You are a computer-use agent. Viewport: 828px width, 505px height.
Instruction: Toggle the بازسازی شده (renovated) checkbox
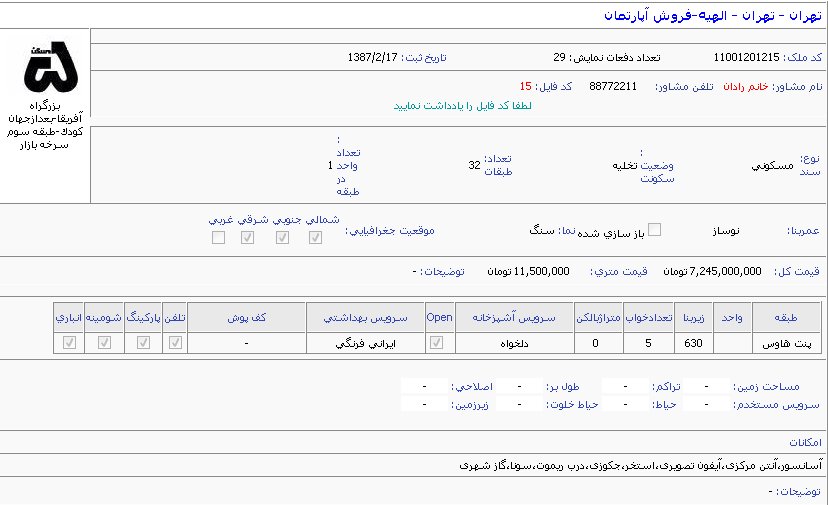click(x=655, y=229)
